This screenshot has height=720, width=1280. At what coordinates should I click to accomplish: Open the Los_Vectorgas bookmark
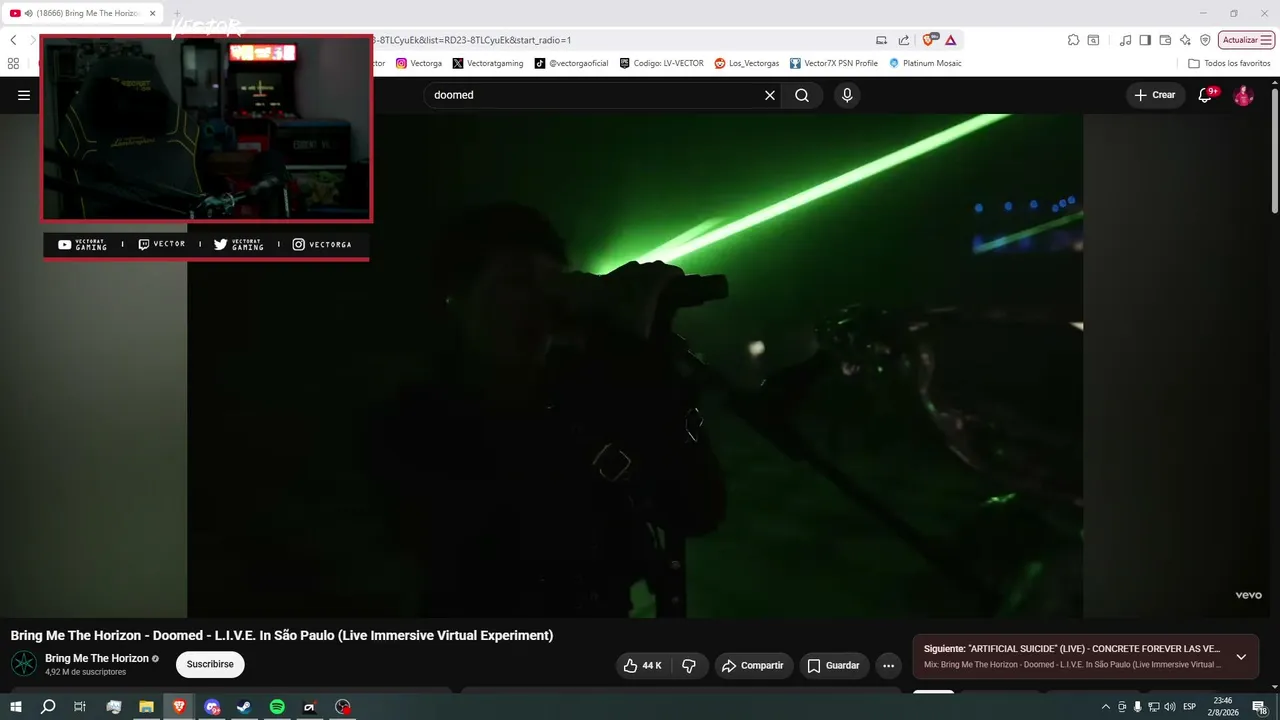[747, 63]
